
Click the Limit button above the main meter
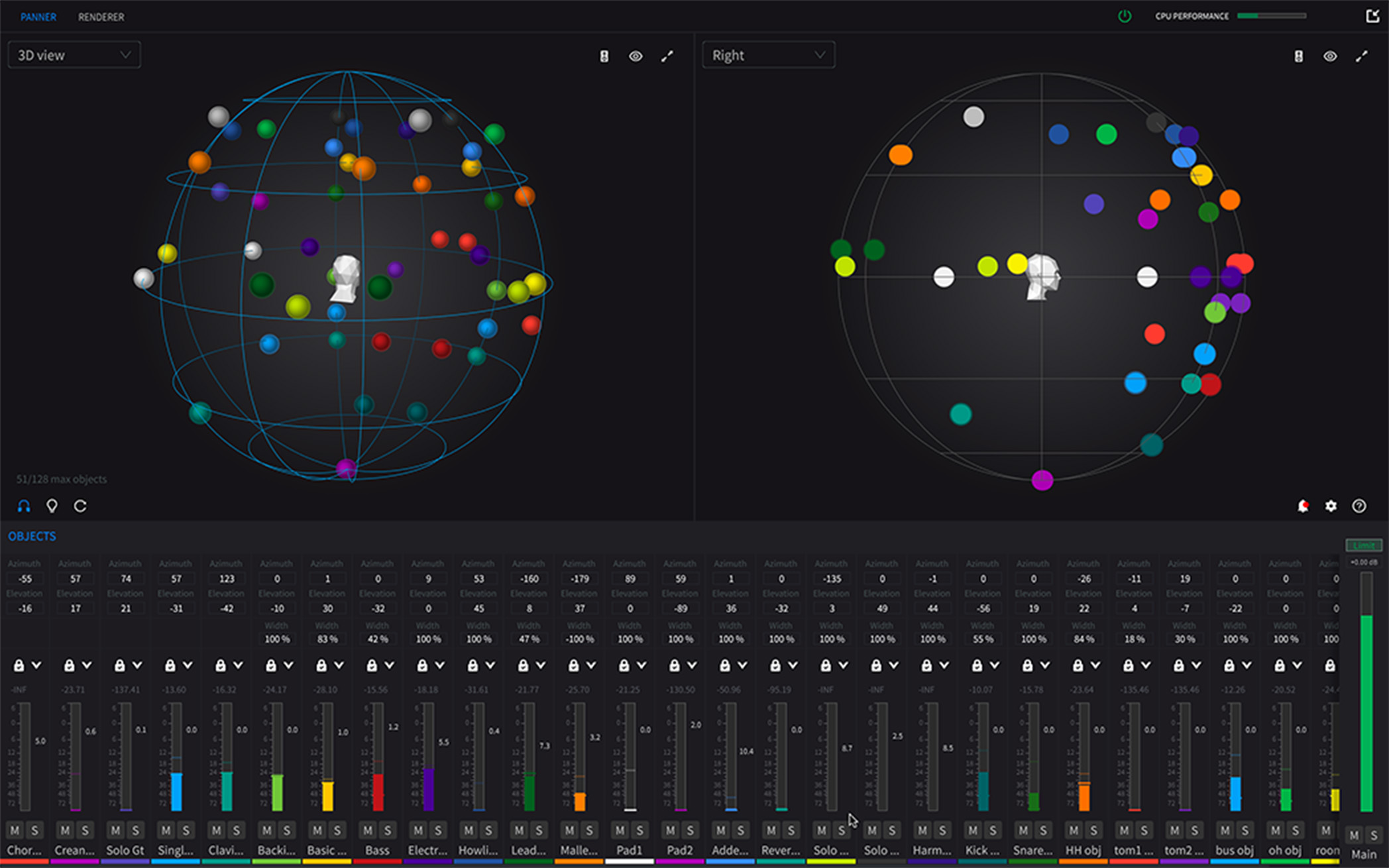[1363, 545]
